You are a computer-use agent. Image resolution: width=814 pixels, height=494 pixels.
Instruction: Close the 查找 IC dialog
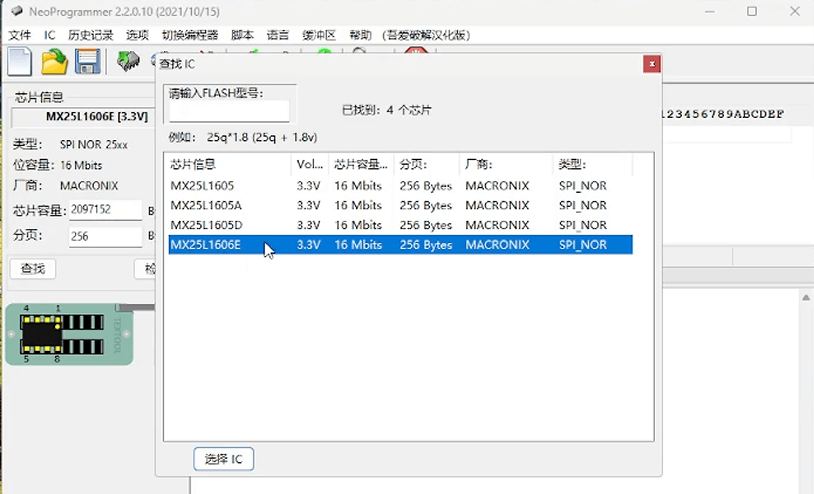[x=652, y=64]
